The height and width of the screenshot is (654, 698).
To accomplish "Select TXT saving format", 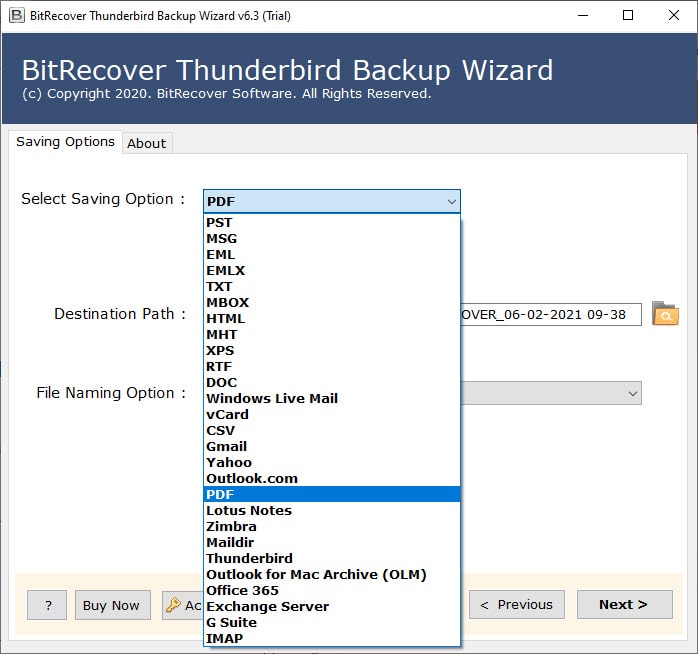I will 332,287.
